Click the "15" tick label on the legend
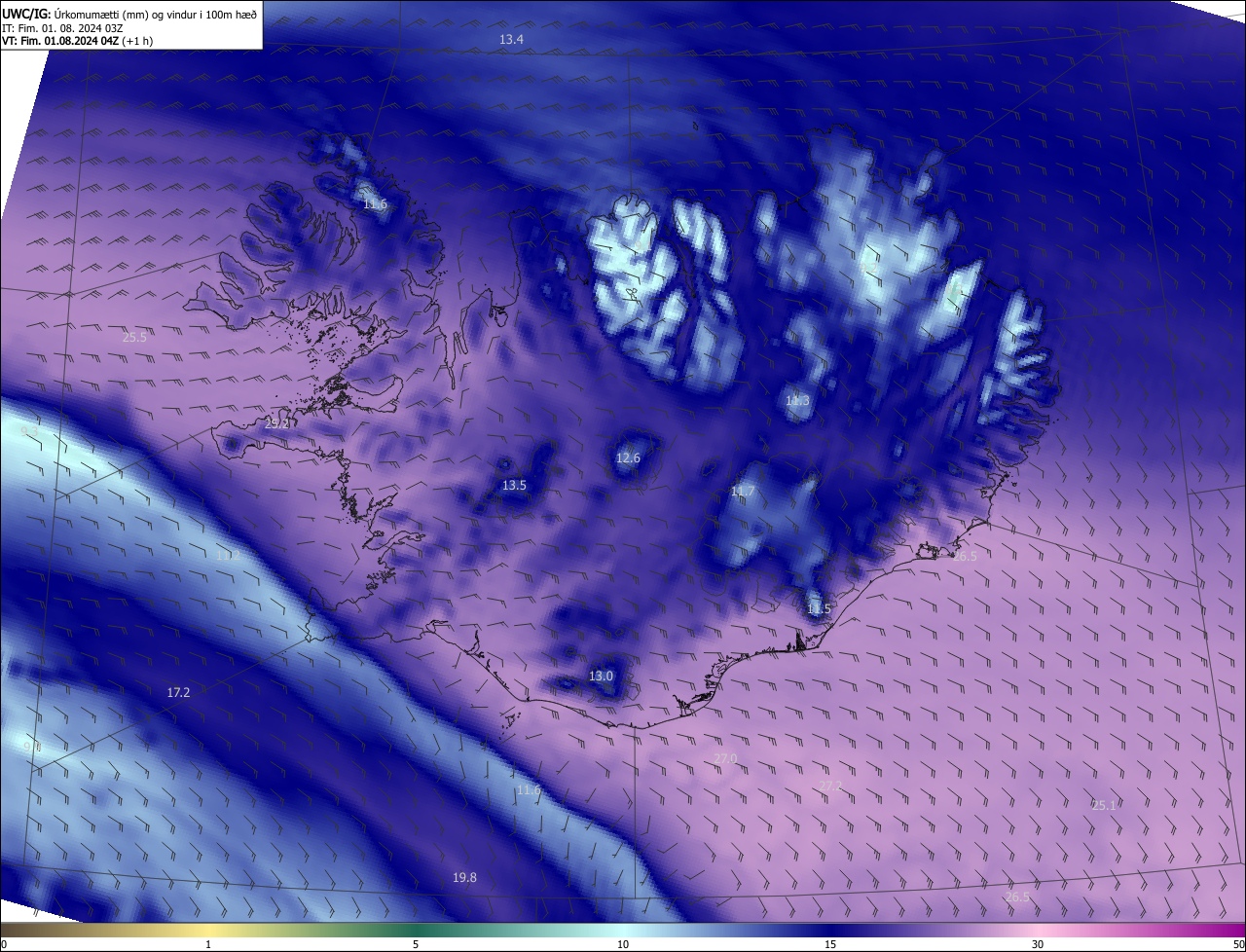The width and height of the screenshot is (1246, 952). click(x=830, y=945)
